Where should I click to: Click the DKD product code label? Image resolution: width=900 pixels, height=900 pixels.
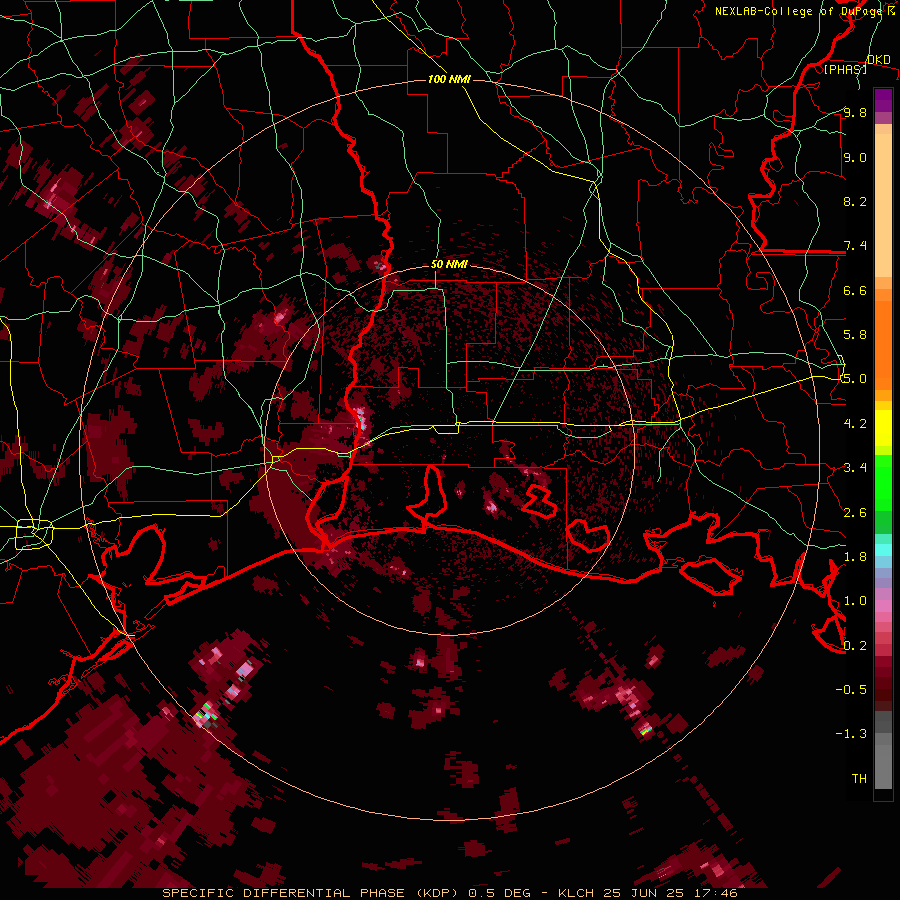(x=879, y=60)
